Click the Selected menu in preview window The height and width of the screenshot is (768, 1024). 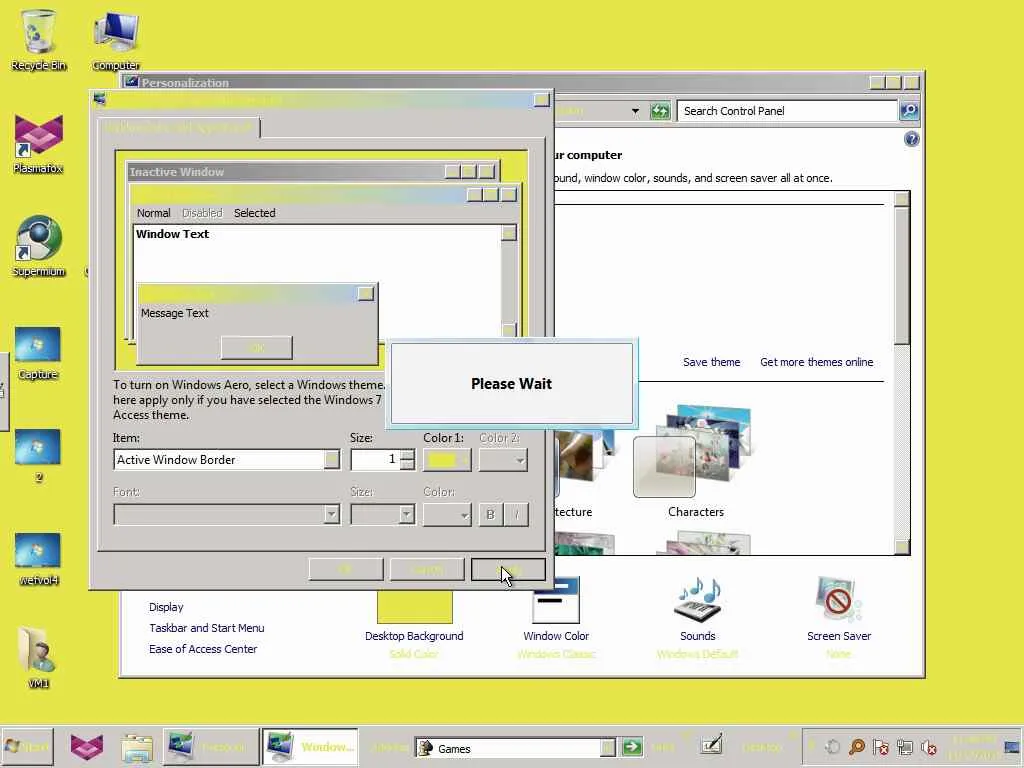click(255, 213)
